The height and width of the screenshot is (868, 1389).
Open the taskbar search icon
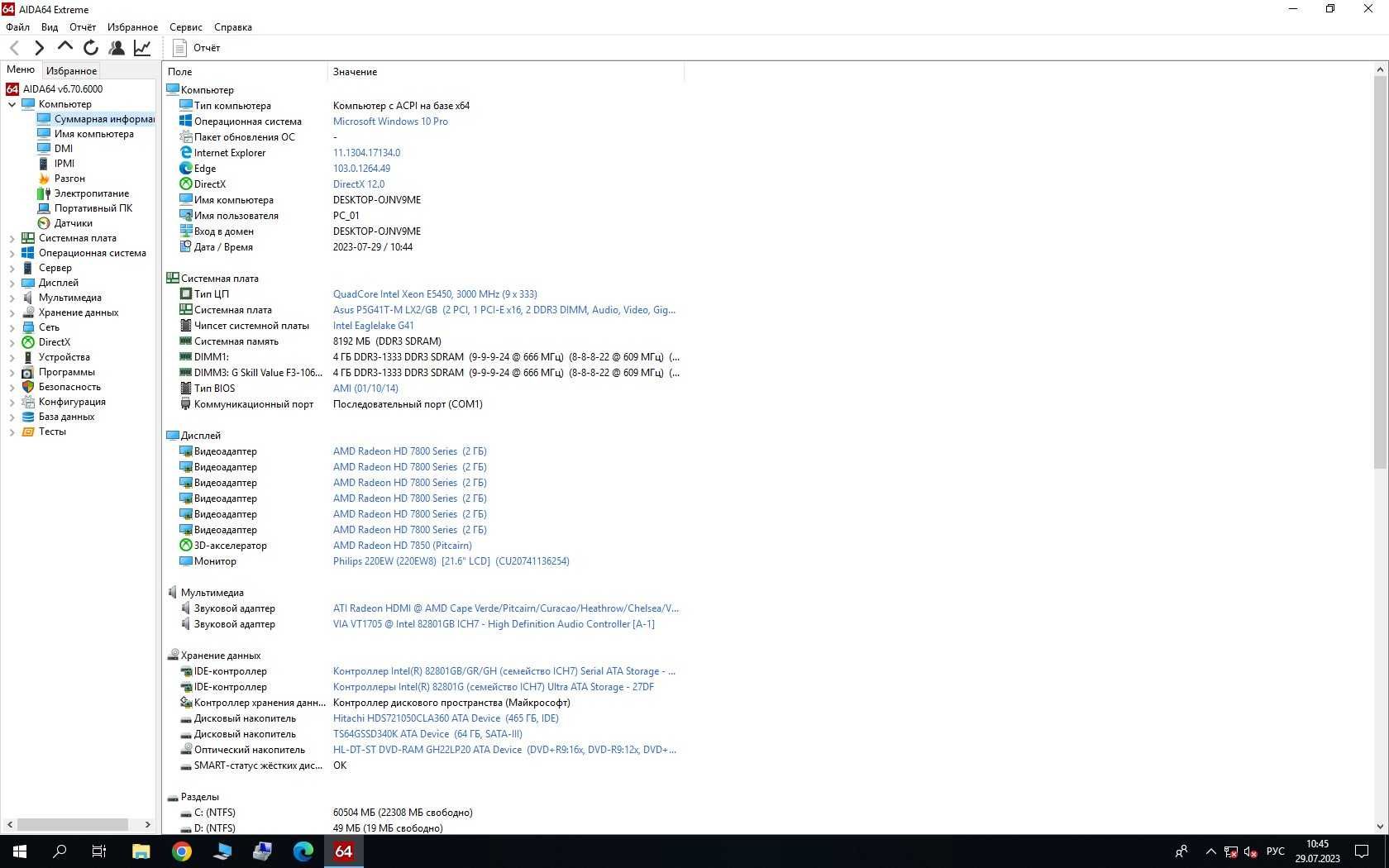point(60,851)
